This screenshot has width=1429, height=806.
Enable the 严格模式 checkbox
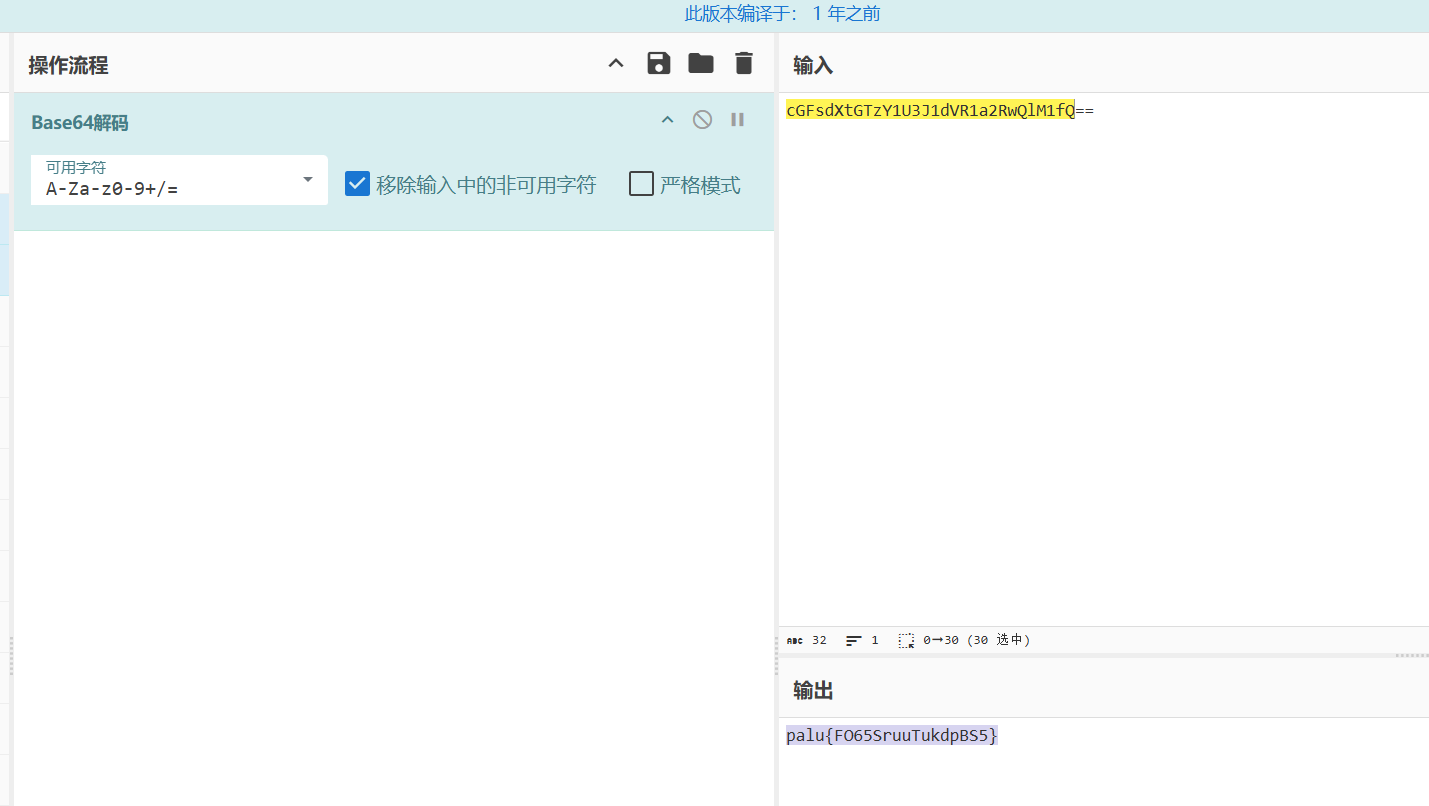641,184
